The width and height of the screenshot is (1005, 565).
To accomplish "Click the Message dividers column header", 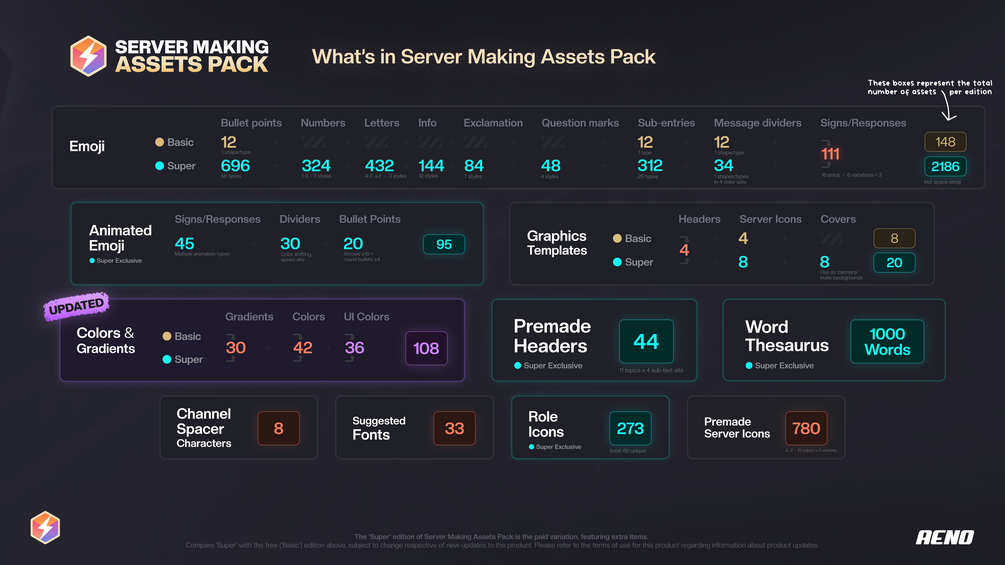I will (x=758, y=123).
